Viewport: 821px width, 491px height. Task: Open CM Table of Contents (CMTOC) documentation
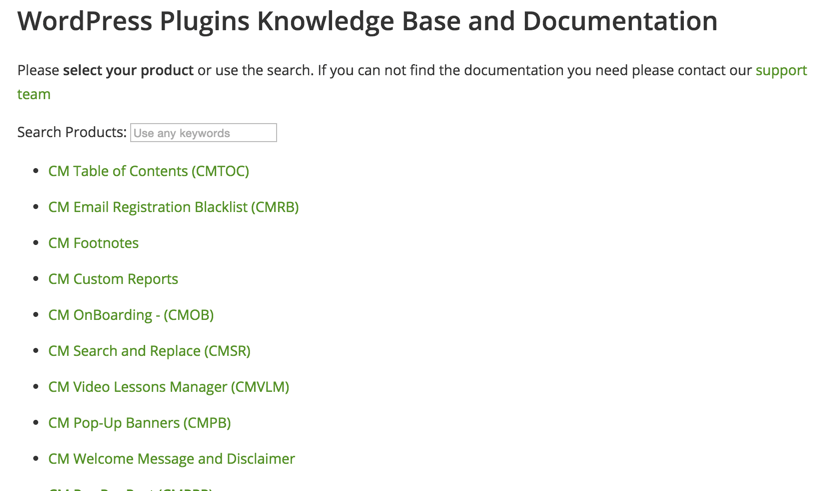coord(148,171)
